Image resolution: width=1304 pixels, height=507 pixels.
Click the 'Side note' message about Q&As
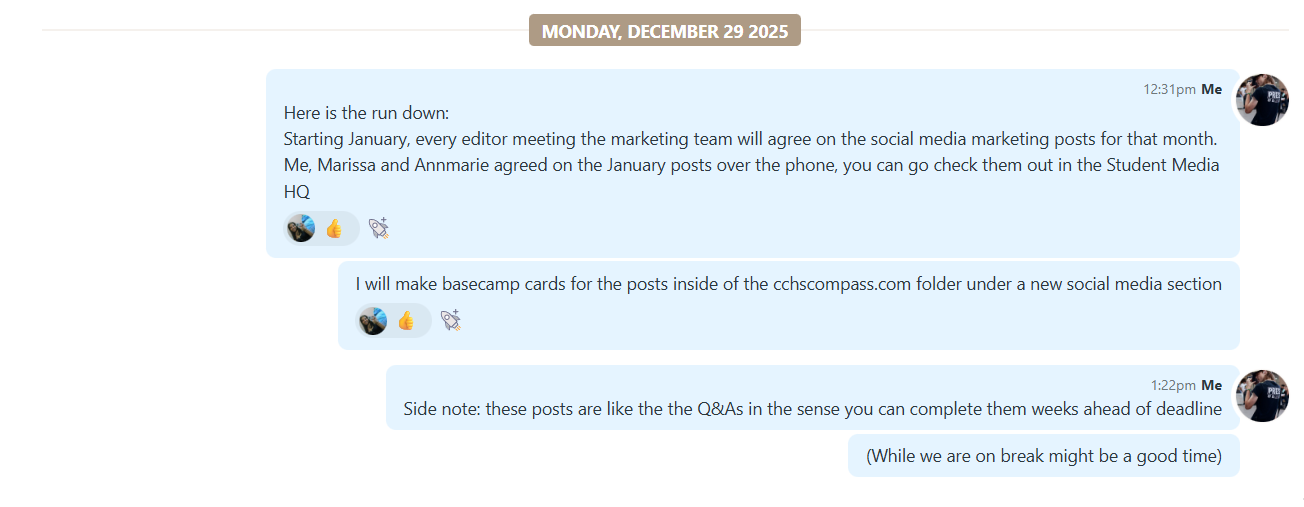(x=812, y=409)
